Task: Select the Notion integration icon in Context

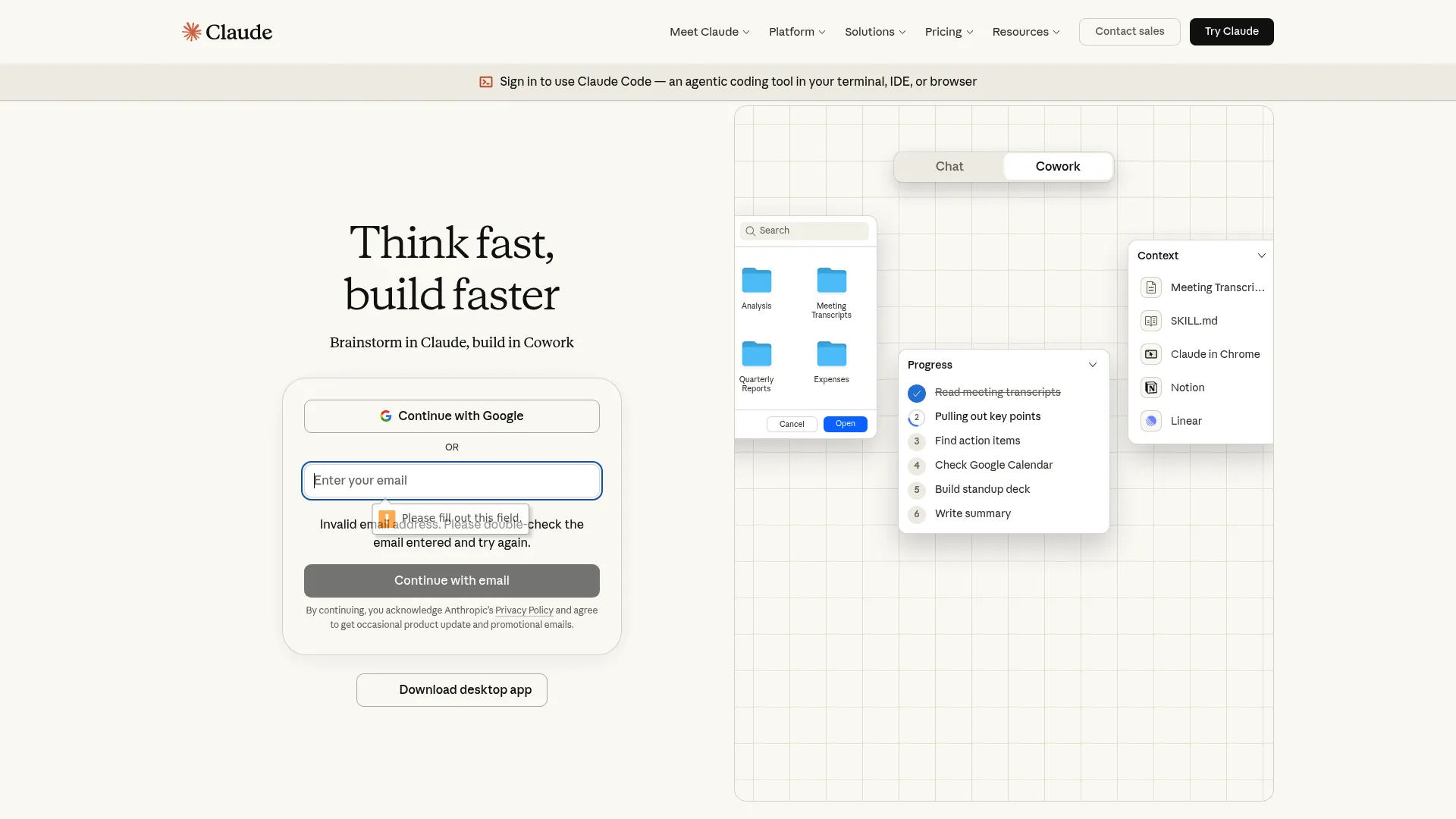Action: point(1151,387)
